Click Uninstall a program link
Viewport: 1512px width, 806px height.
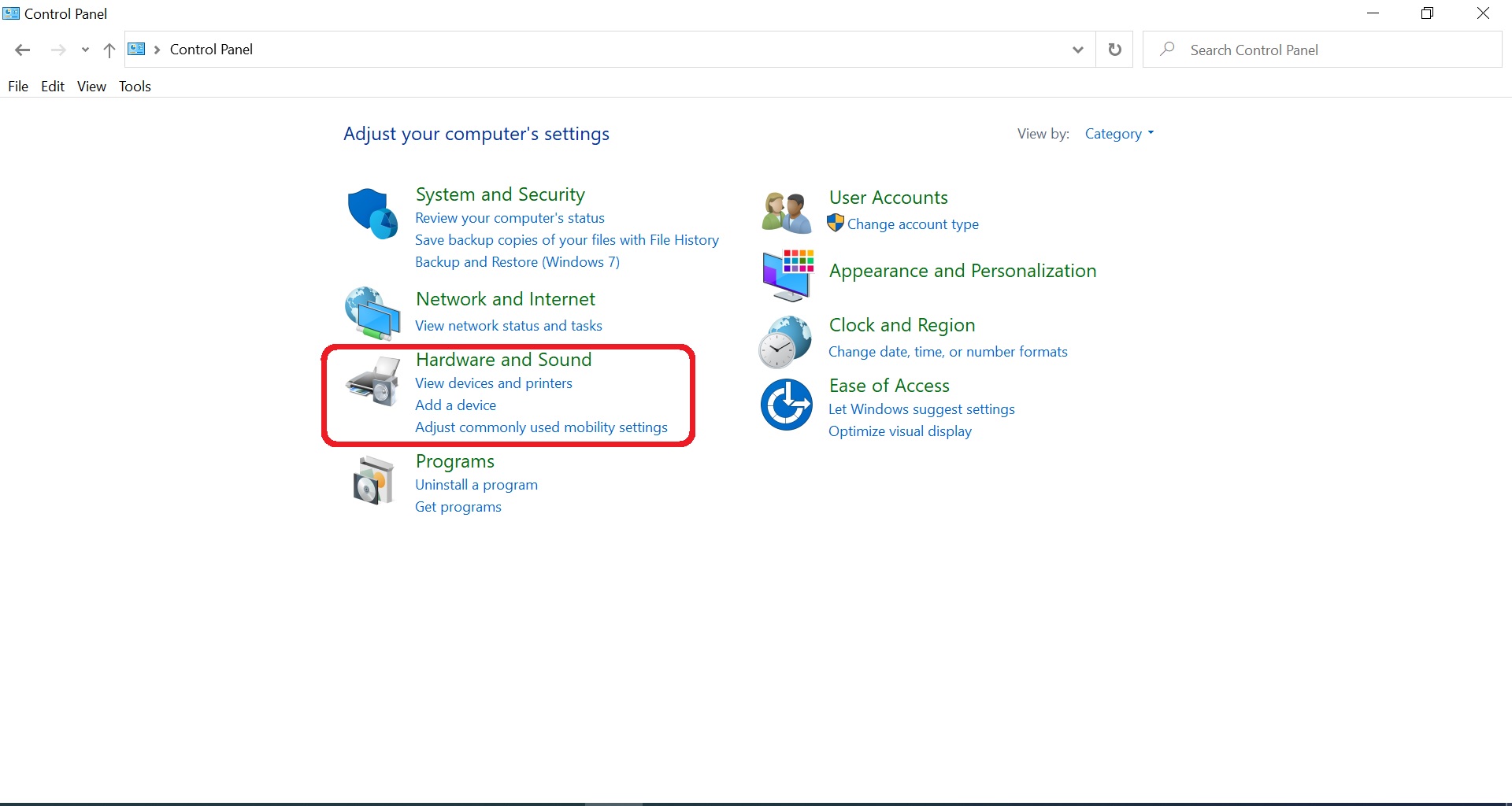(476, 485)
